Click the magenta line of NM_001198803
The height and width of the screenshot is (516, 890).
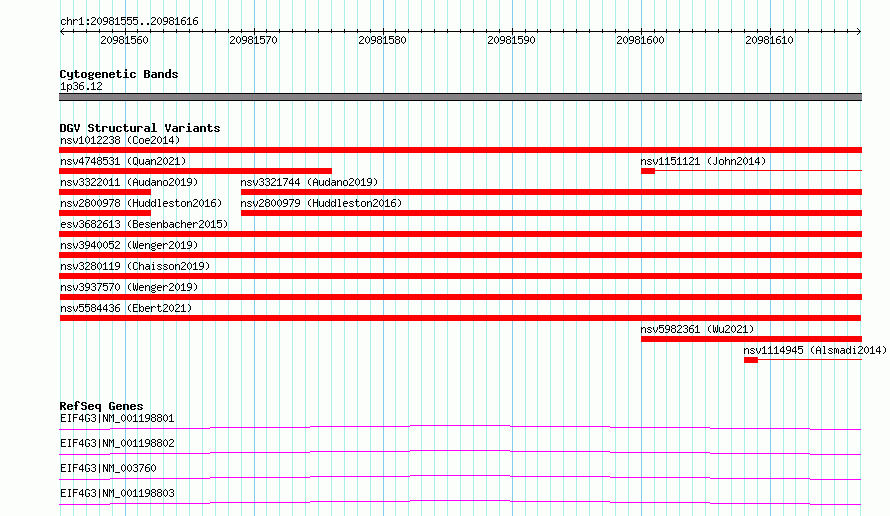(460, 502)
